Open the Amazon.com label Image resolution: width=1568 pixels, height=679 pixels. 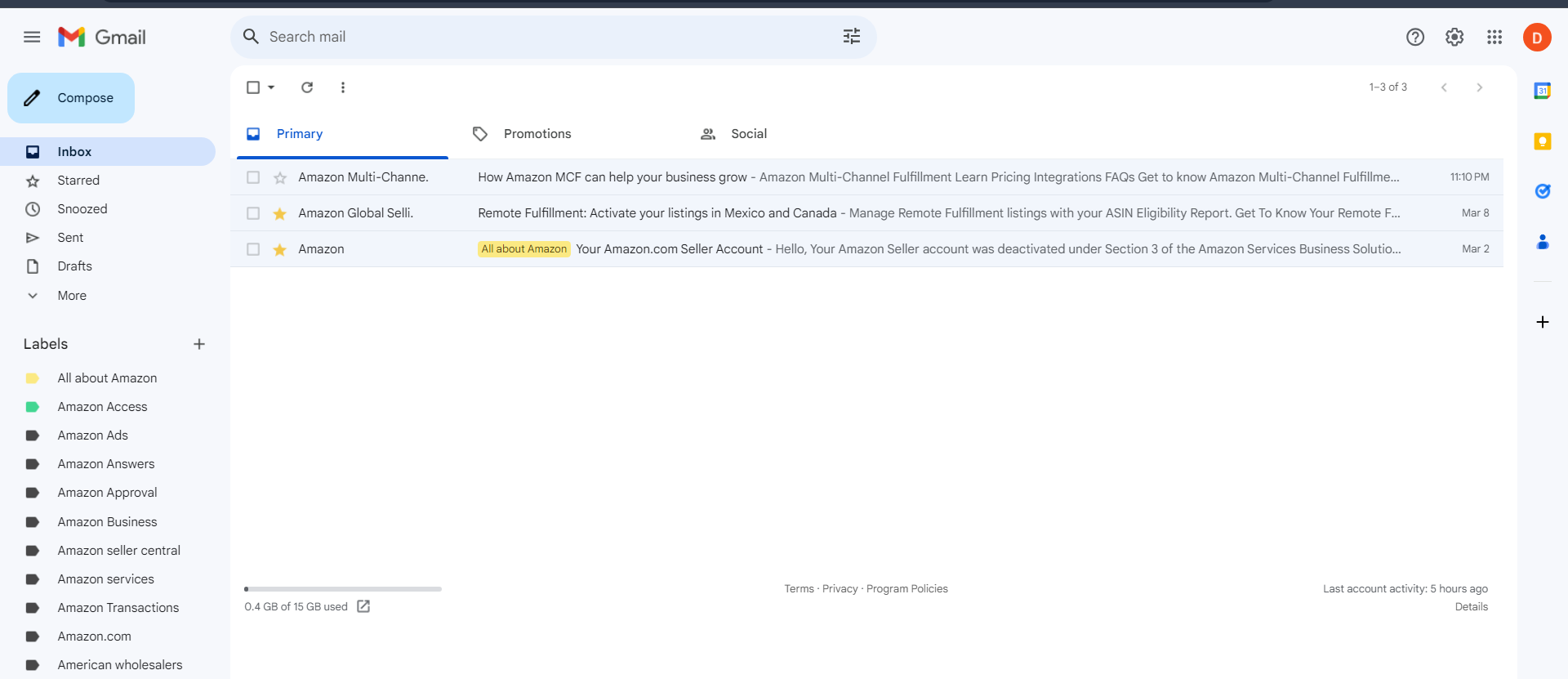pos(94,637)
